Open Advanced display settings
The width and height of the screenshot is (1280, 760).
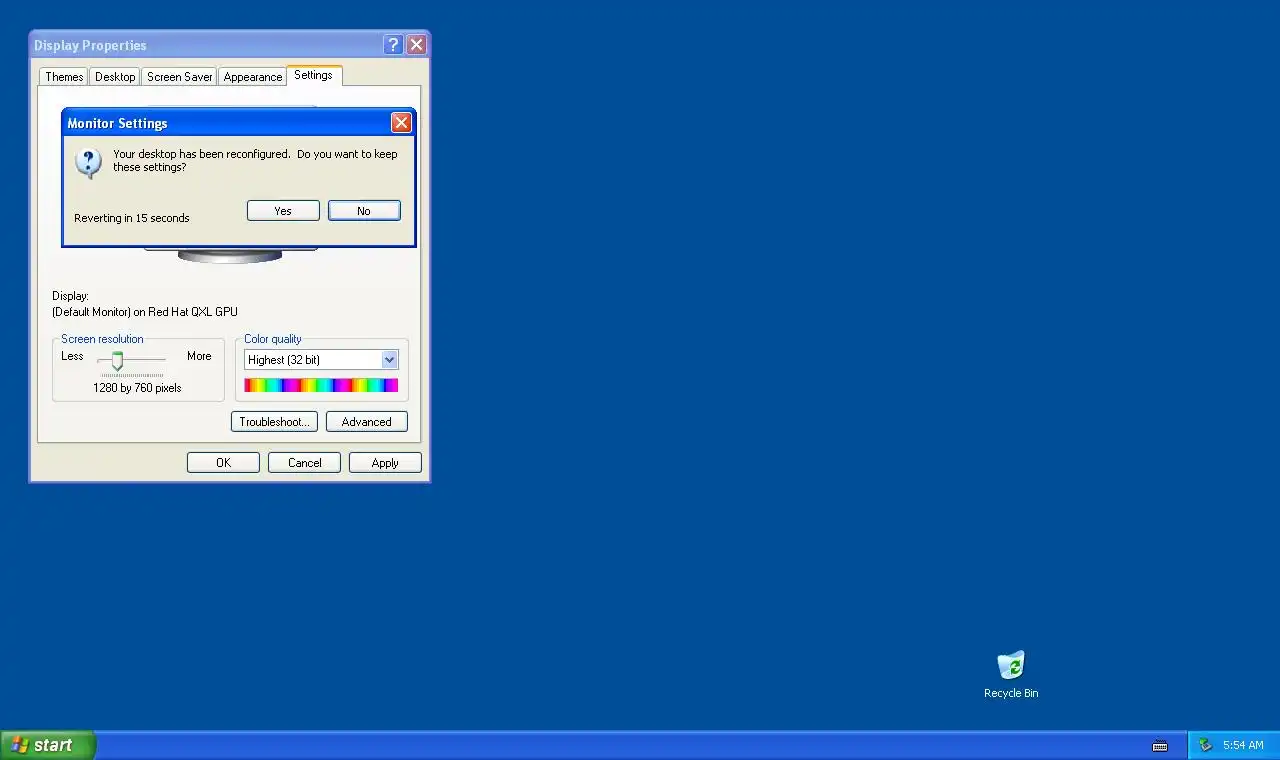367,422
